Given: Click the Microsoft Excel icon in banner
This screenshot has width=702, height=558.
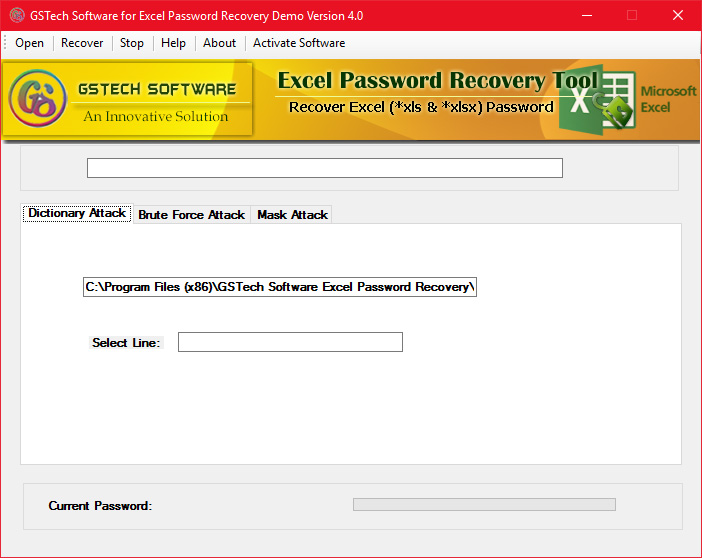Looking at the screenshot, I should coord(598,101).
